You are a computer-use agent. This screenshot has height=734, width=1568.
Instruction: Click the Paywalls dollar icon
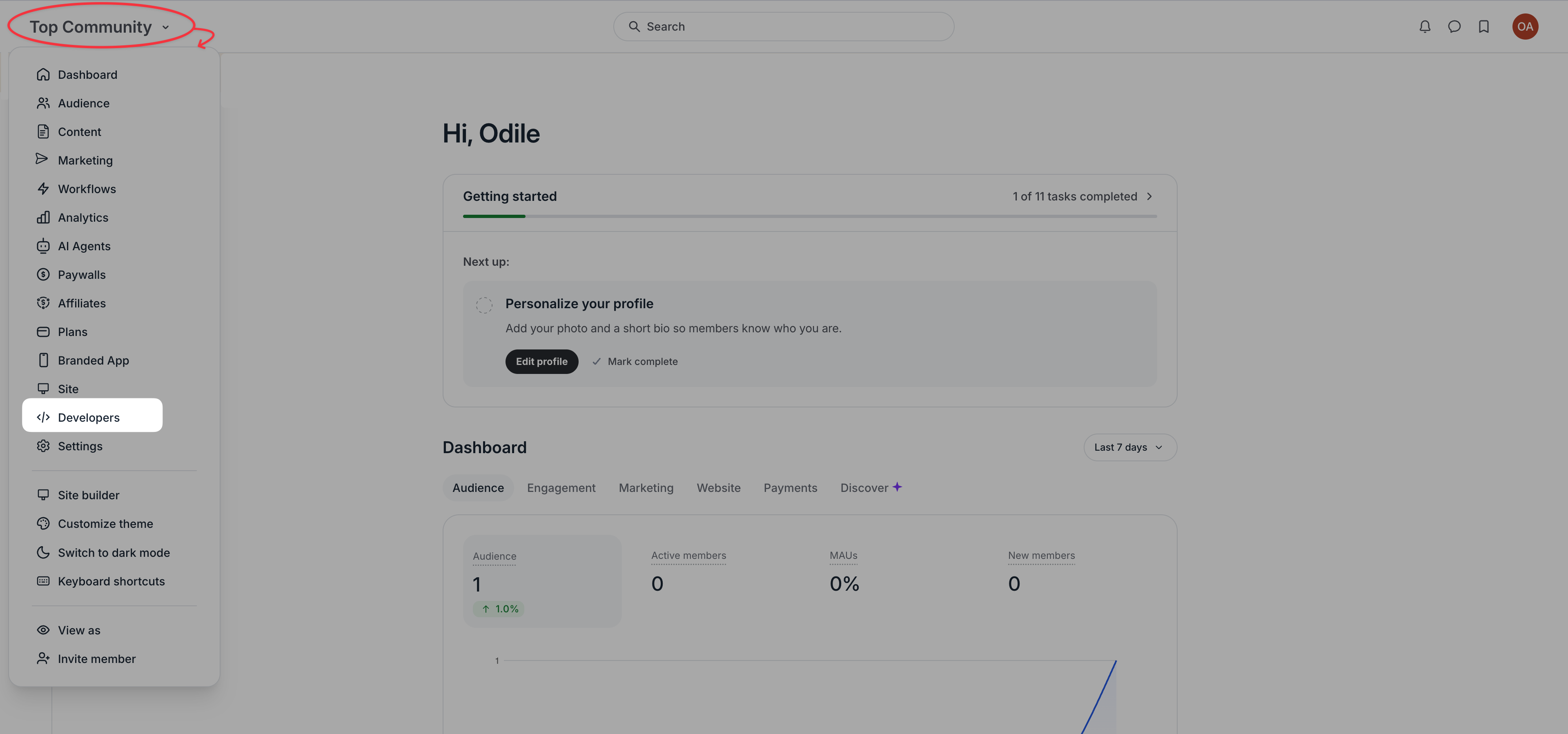point(43,274)
